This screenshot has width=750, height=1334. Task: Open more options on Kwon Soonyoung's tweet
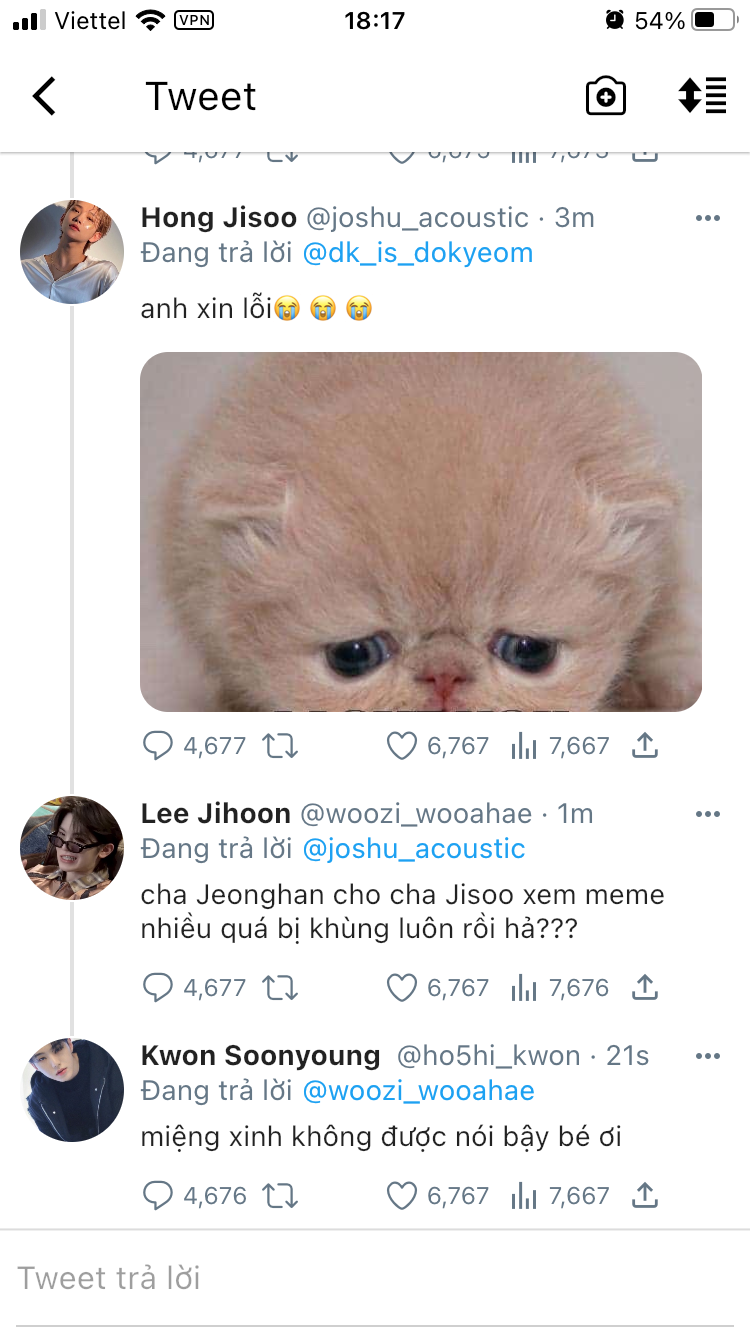click(707, 1056)
